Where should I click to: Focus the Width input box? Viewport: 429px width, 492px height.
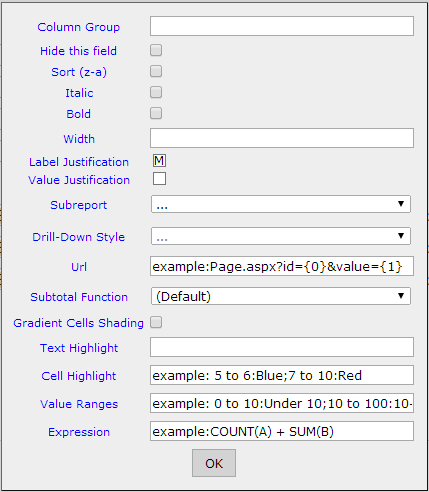tap(282, 138)
